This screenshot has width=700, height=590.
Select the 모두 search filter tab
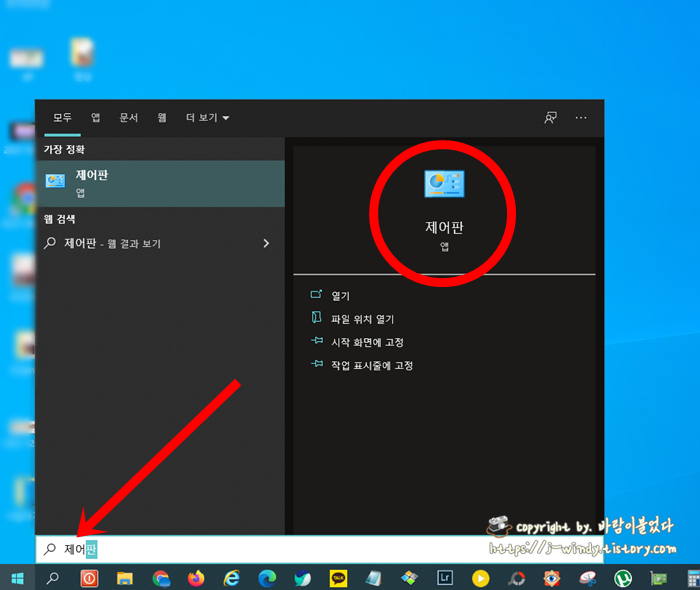point(62,117)
